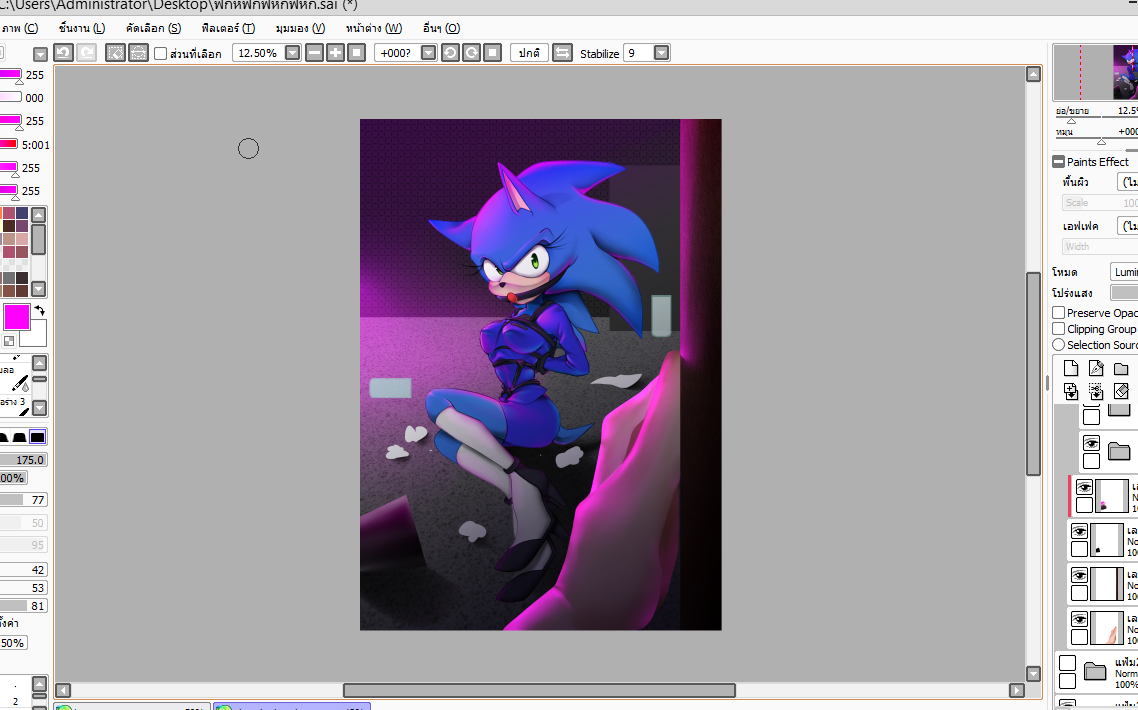Create a new normal layer
Viewport: 1138px width, 710px height.
(x=1071, y=368)
